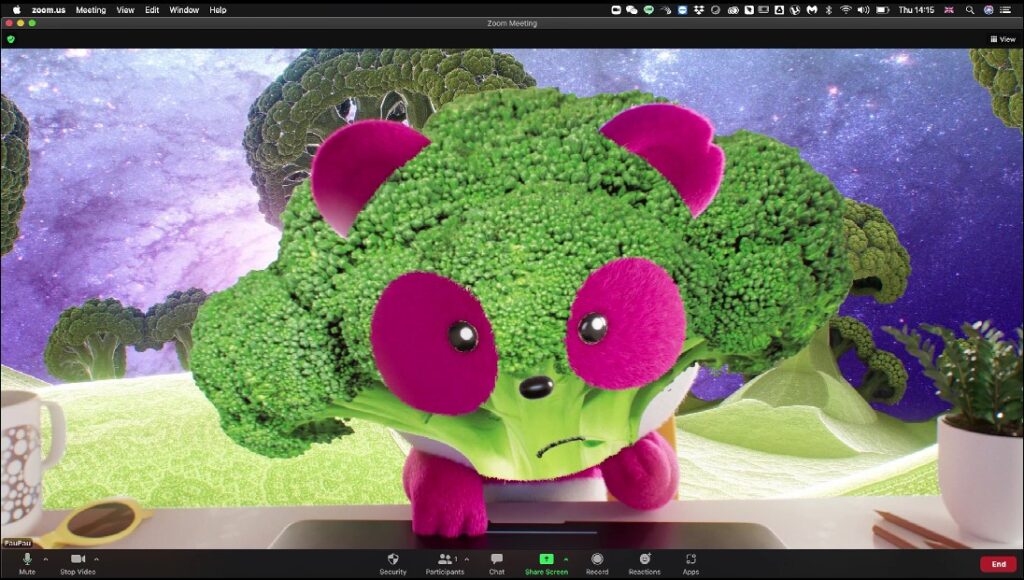Open the Window menu
Image resolution: width=1024 pixels, height=580 pixels.
(184, 10)
